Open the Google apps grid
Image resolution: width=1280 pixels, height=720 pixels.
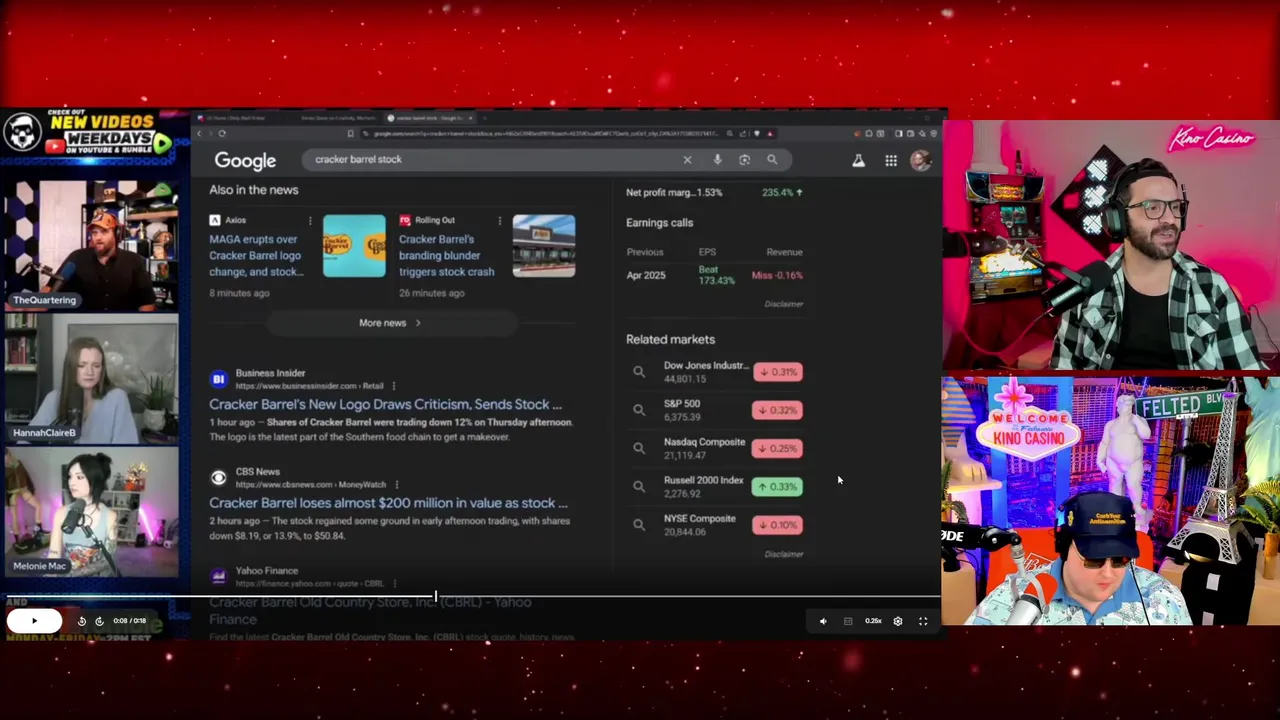(x=891, y=160)
